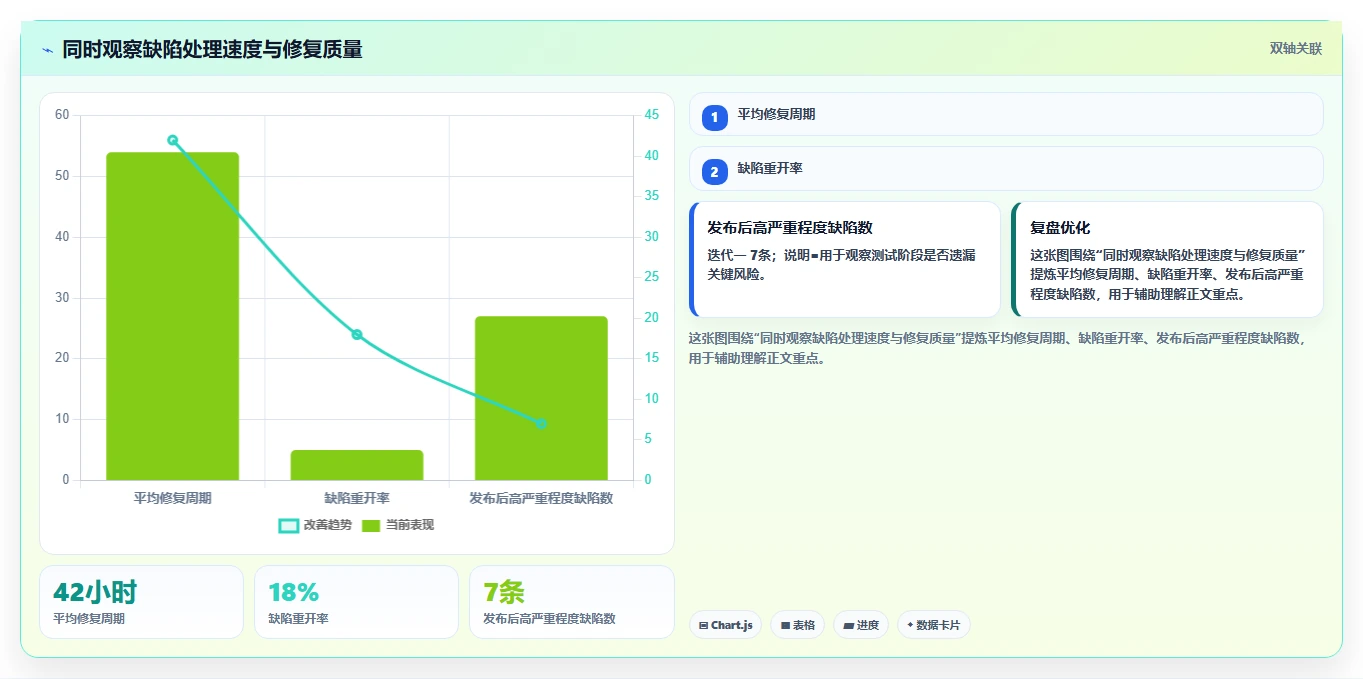Click the 双轴关联 label in the header
The height and width of the screenshot is (679, 1363).
point(1296,49)
